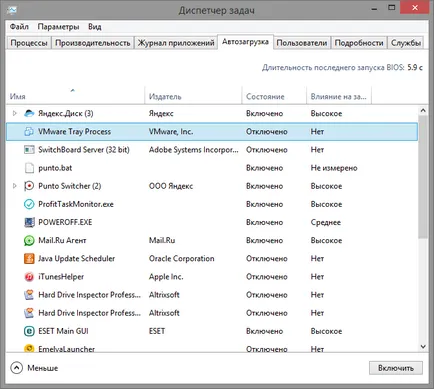Click the Меньше label to show fewer details

click(x=43, y=368)
